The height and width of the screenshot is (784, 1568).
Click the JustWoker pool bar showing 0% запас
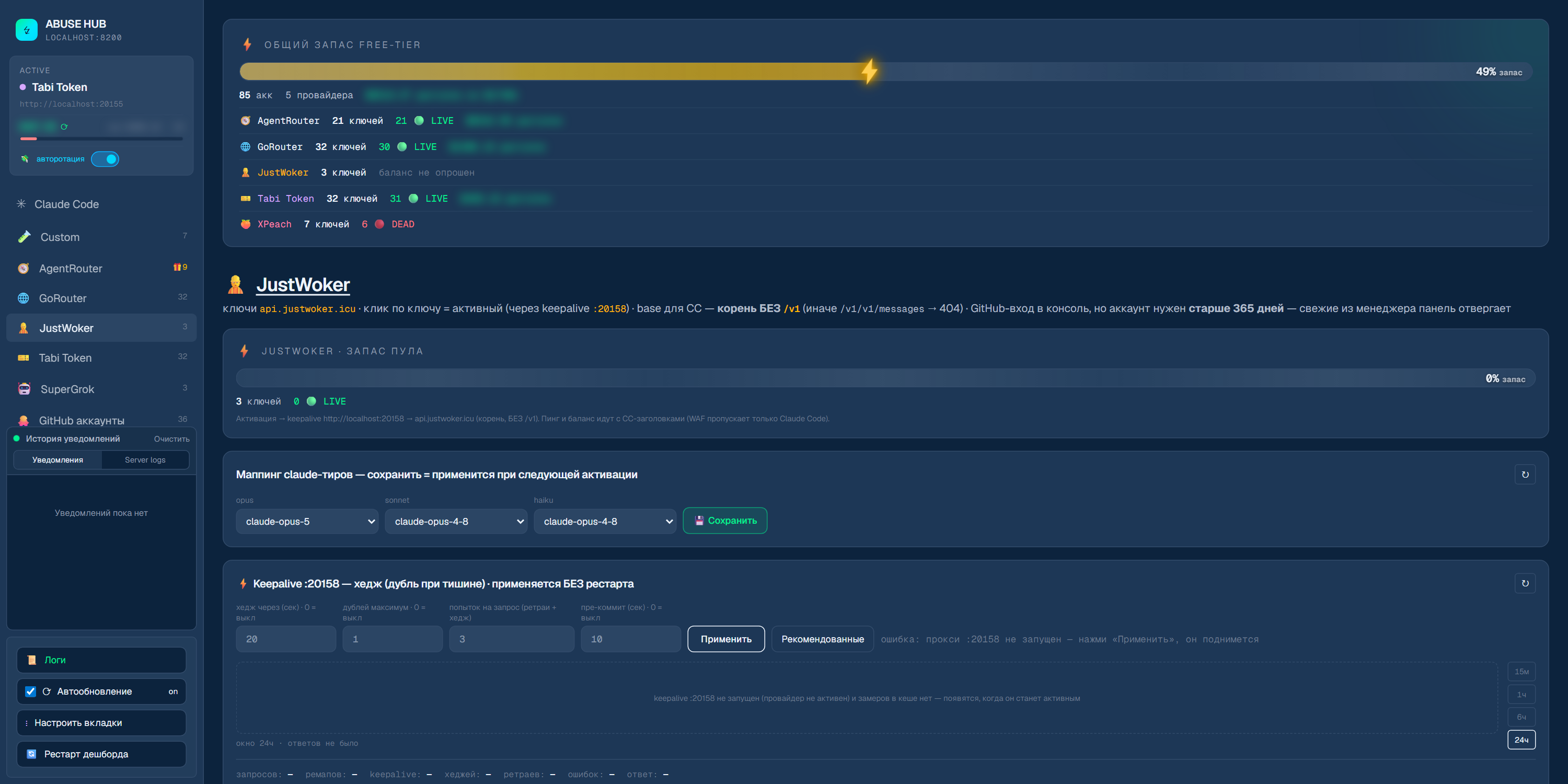(885, 378)
